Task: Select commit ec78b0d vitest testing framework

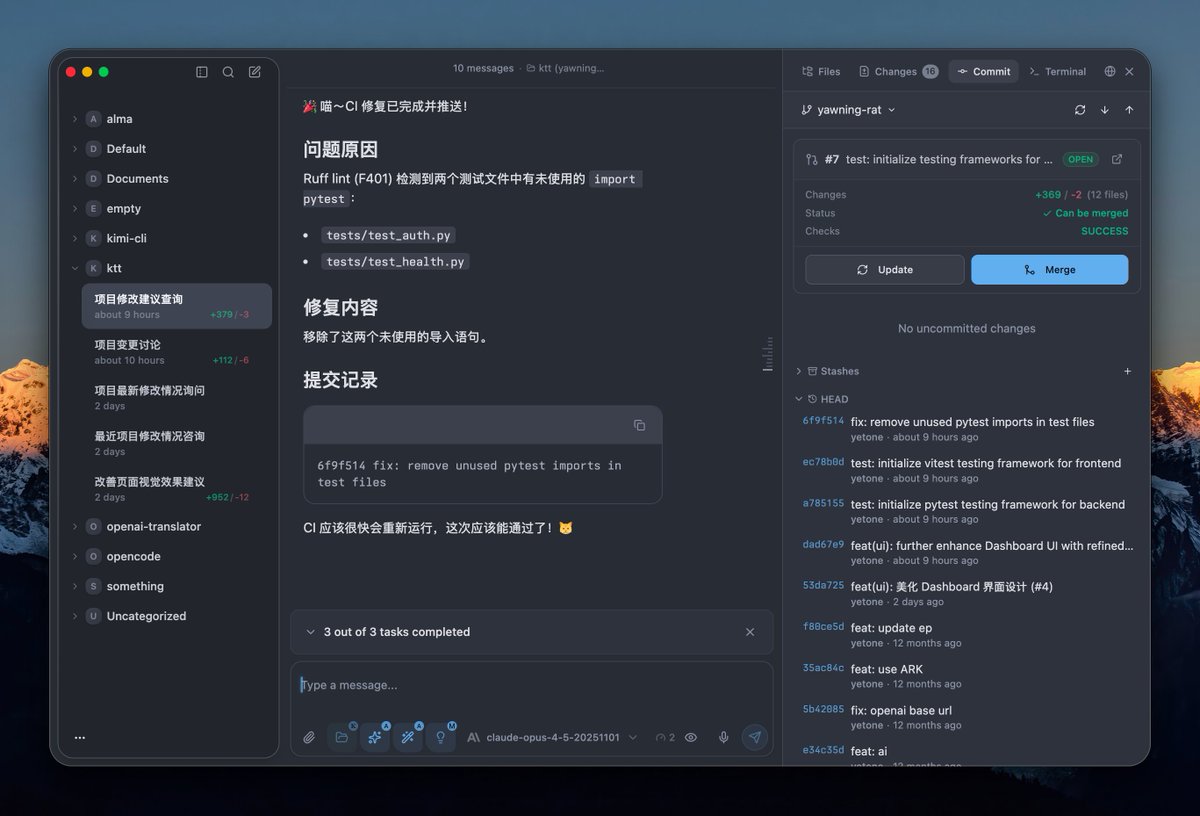Action: tap(968, 470)
